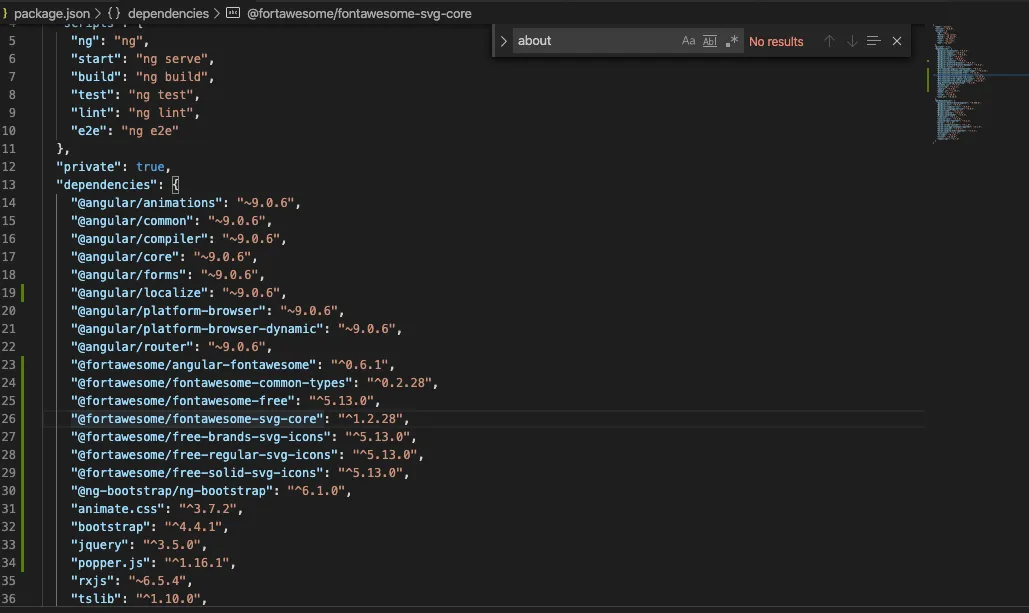Toggle Match Whole Word option
Viewport: 1029px width, 613px height.
(709, 41)
